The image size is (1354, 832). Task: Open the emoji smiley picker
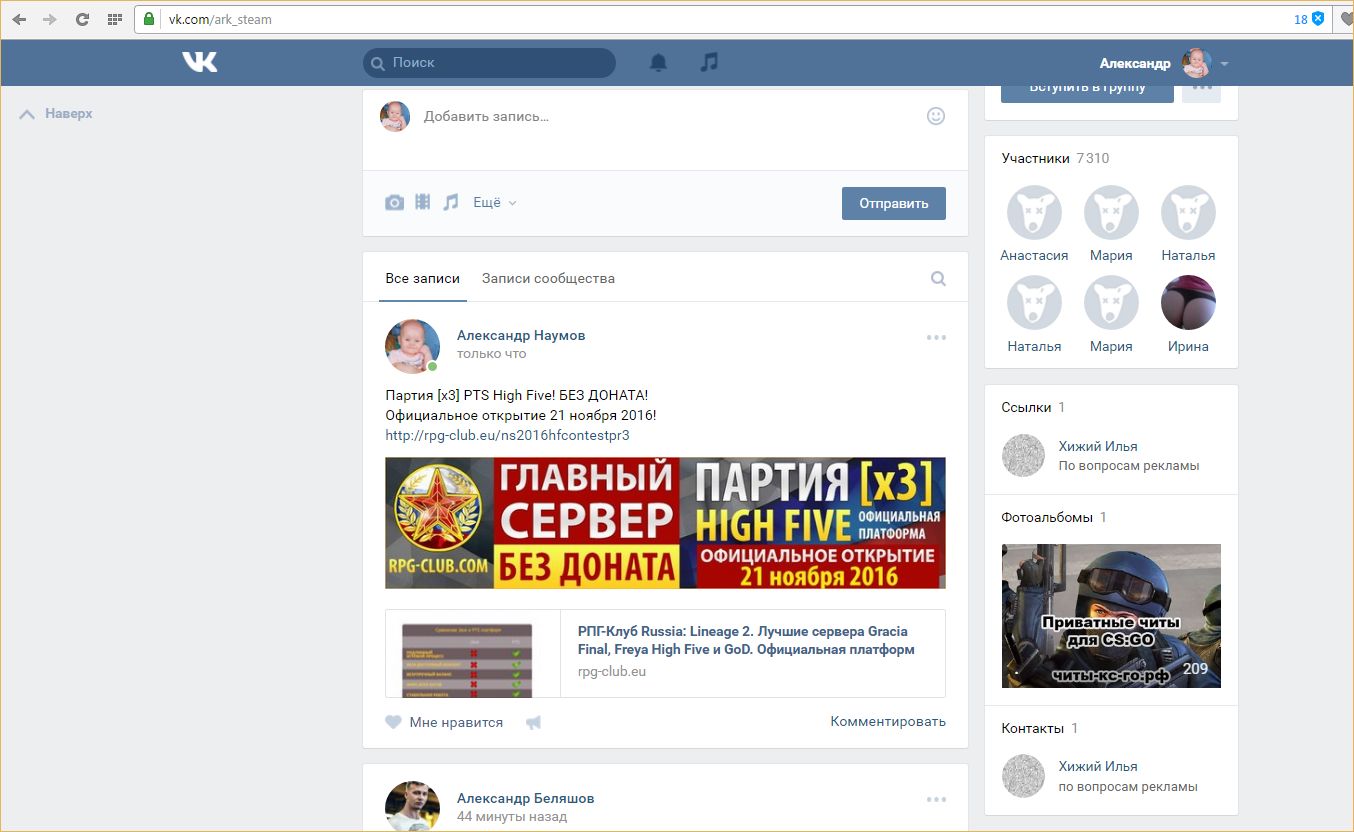935,116
